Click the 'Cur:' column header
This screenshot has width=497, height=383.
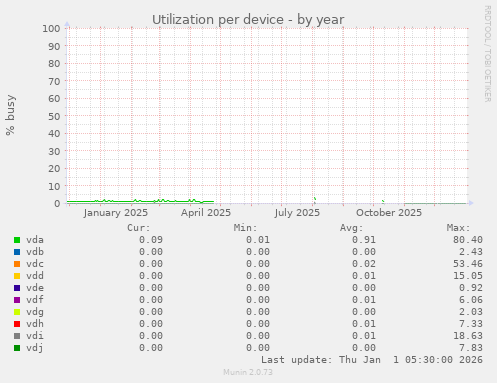tap(139, 228)
